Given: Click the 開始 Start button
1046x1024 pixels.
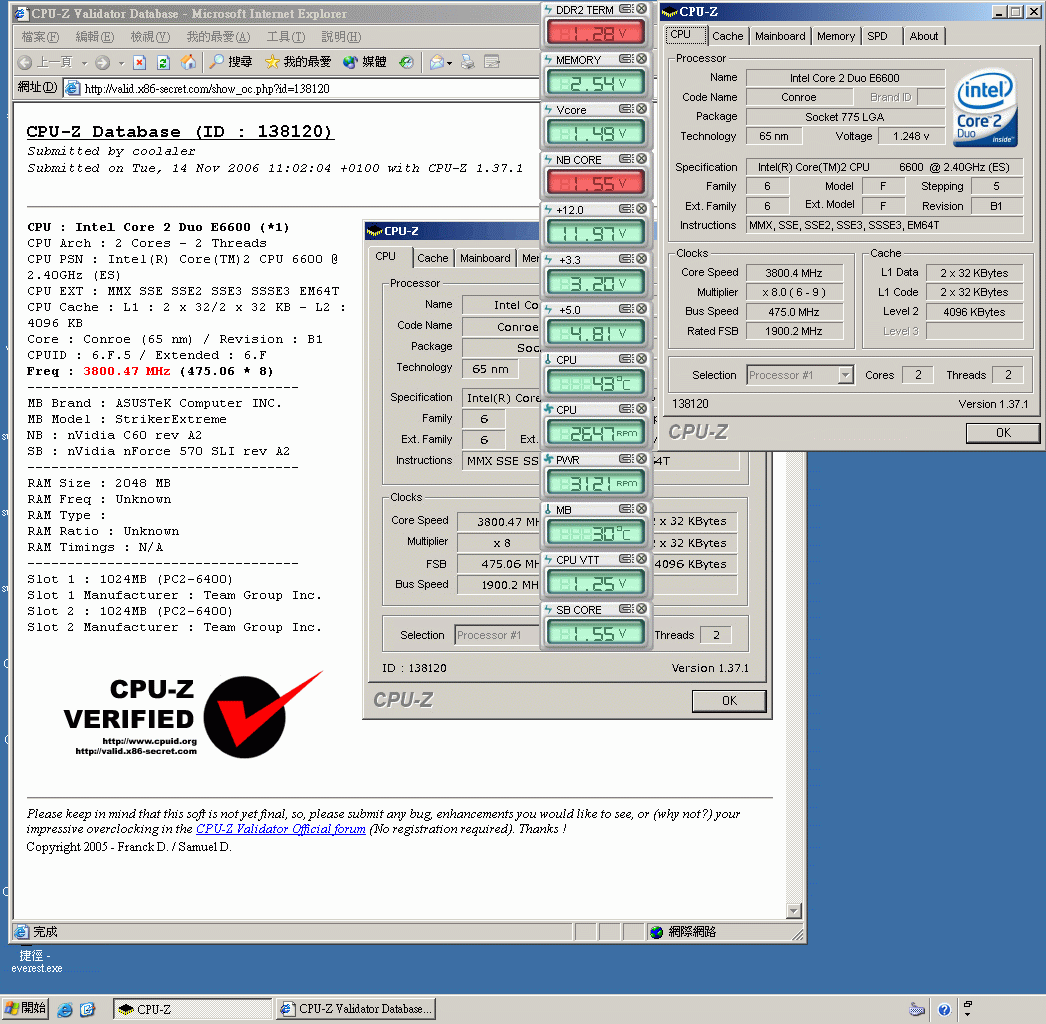Looking at the screenshot, I should pos(25,1009).
